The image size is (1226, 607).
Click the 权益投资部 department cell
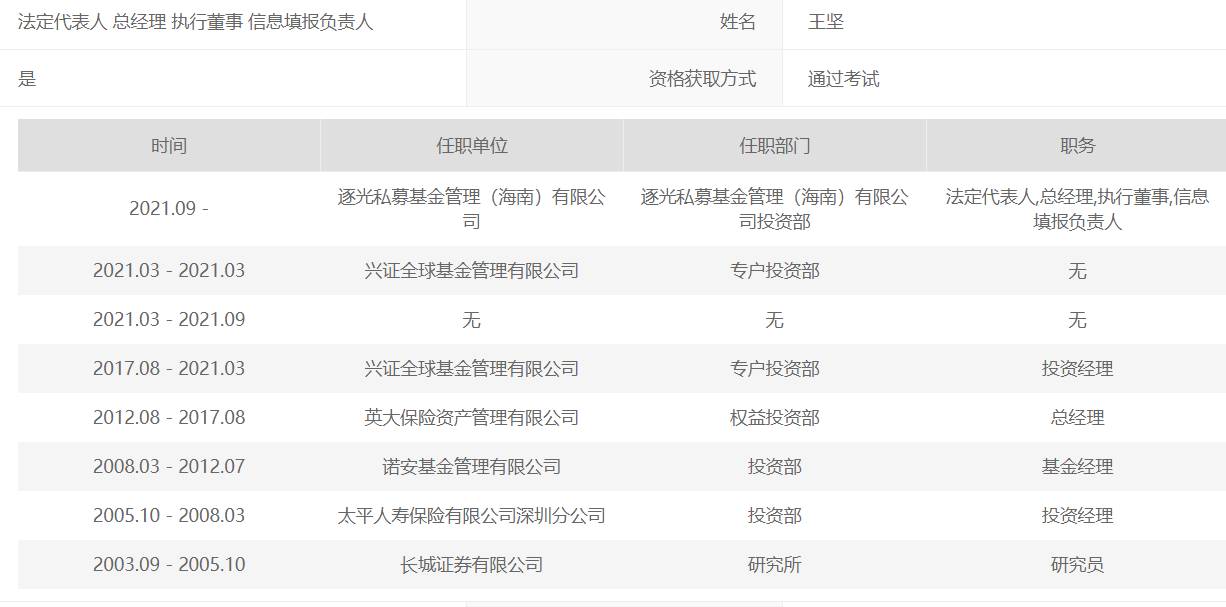775,418
